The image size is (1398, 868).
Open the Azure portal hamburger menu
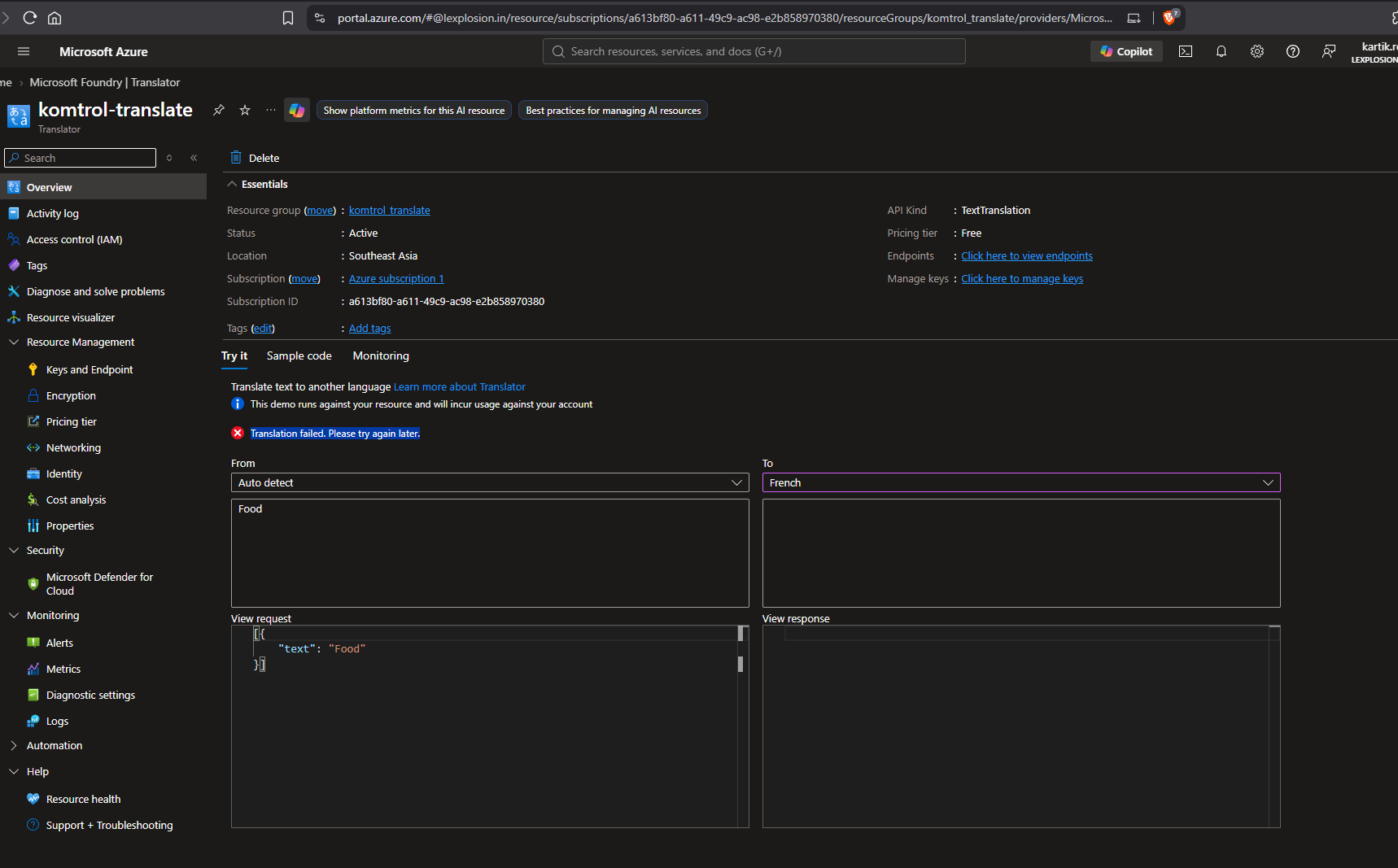coord(24,51)
